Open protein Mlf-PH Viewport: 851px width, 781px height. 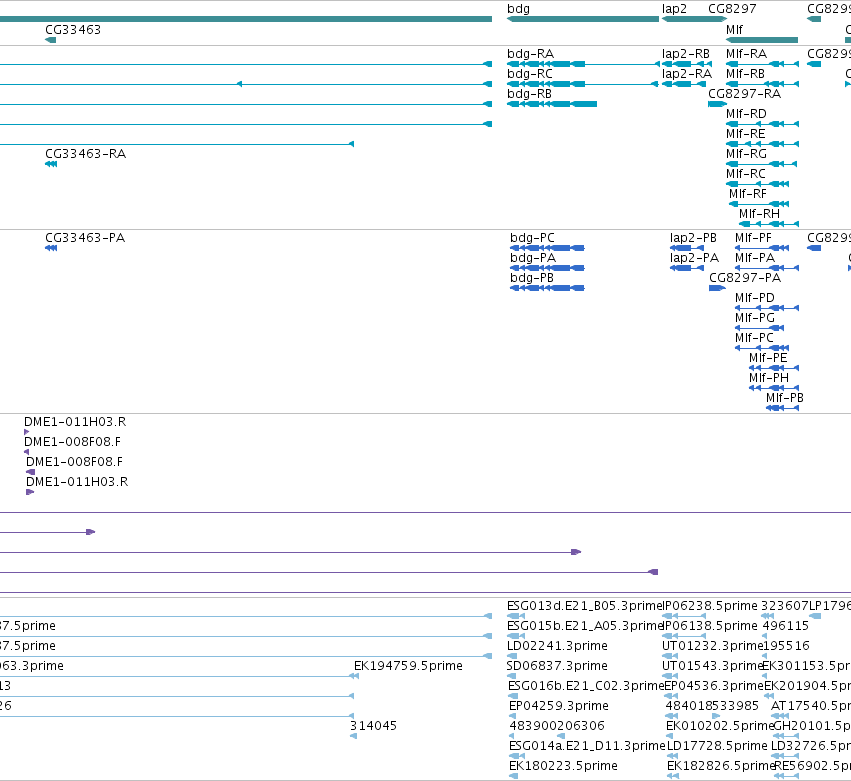click(x=769, y=379)
